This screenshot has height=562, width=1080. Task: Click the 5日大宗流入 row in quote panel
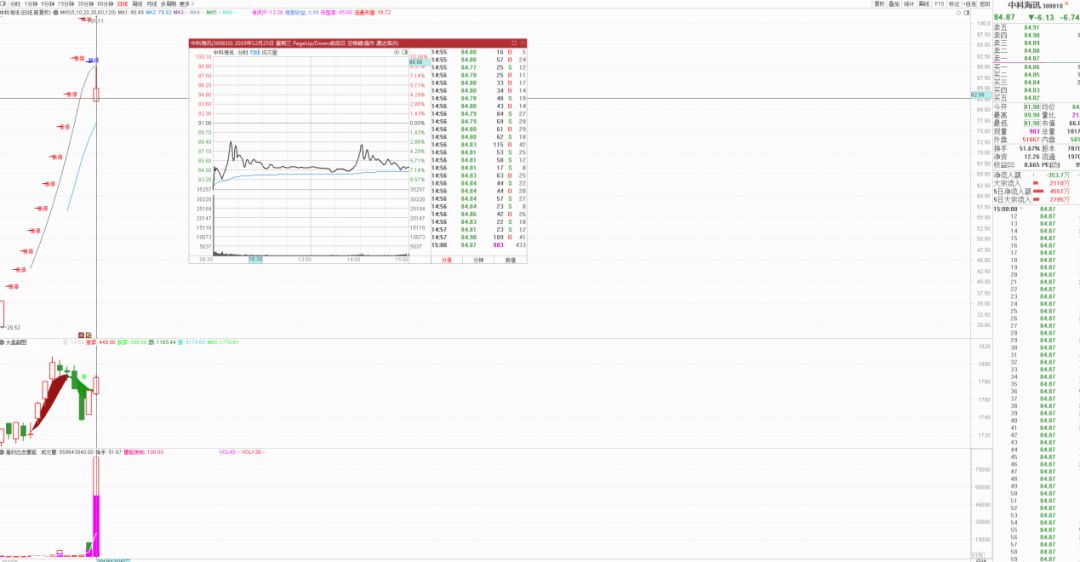pyautogui.click(x=1037, y=200)
